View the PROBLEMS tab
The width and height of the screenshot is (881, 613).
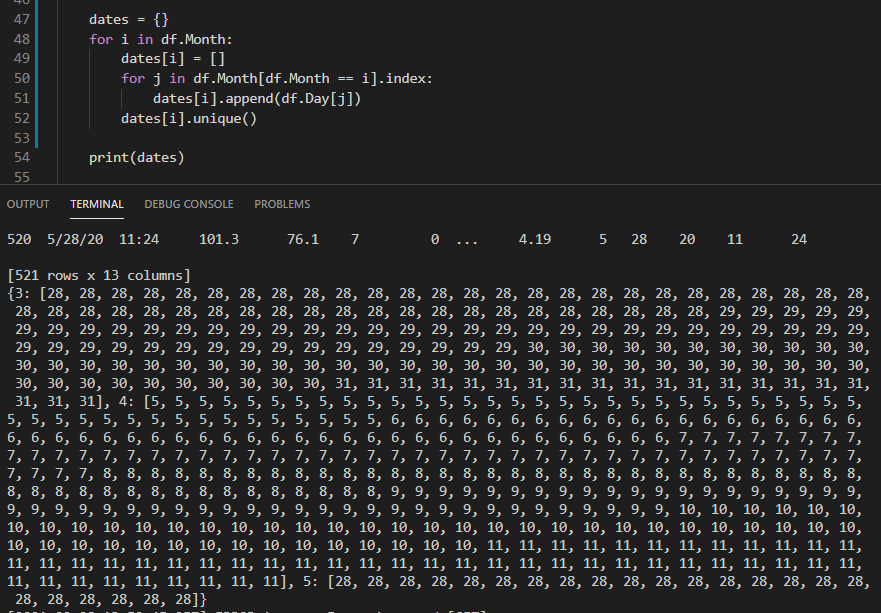(x=282, y=204)
